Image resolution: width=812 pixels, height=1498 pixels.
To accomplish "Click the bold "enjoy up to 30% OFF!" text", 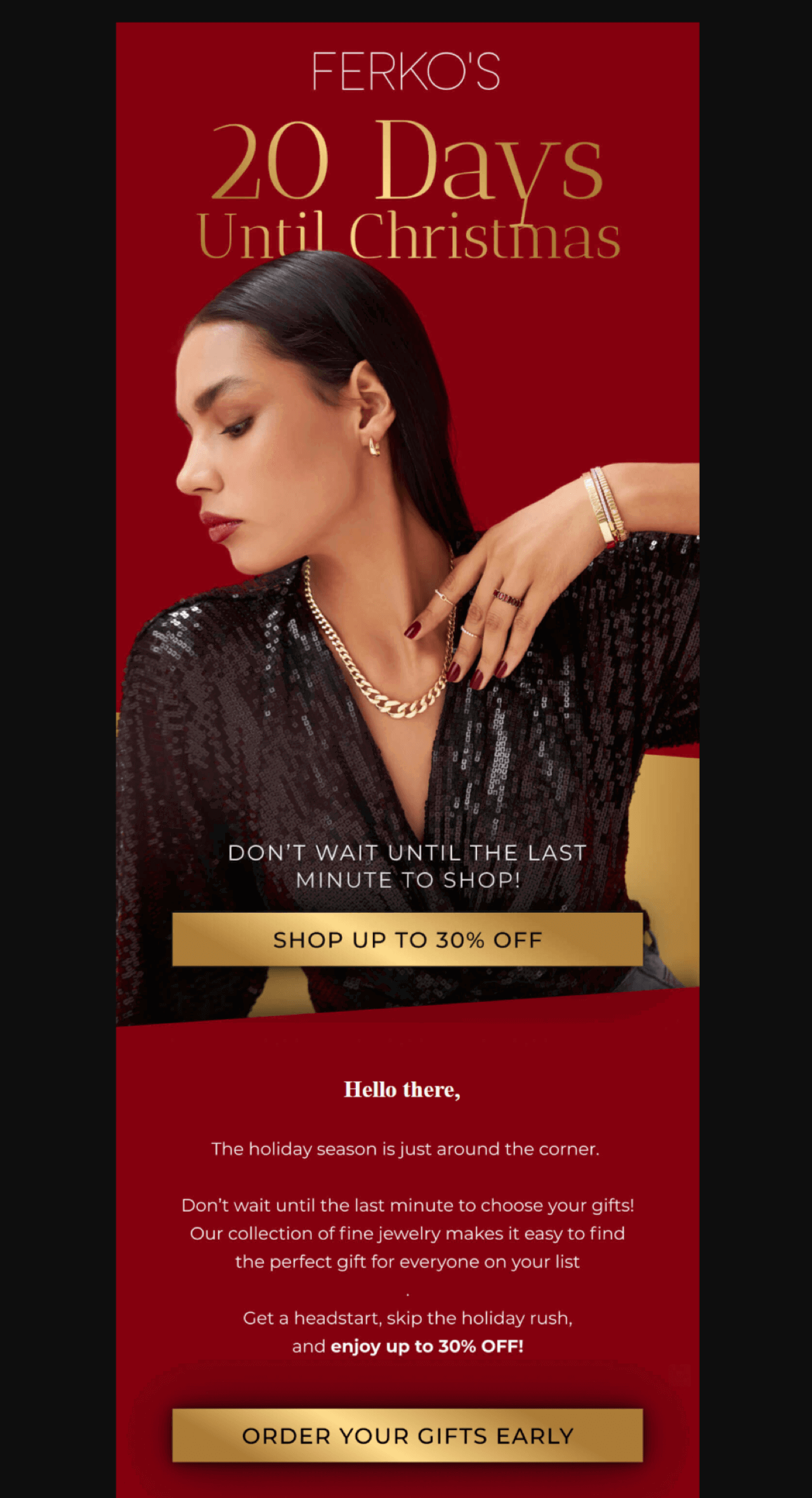I will click(427, 1346).
